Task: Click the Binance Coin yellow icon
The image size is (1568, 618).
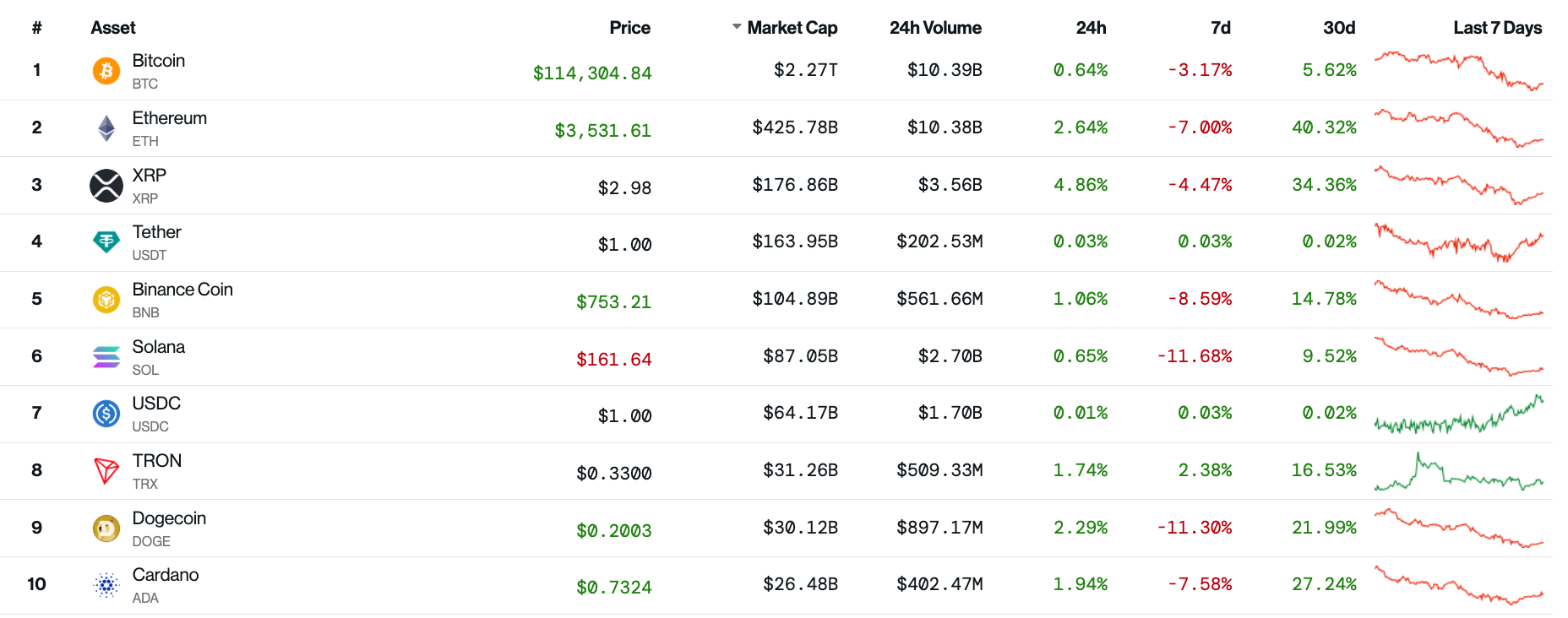Action: pos(106,300)
